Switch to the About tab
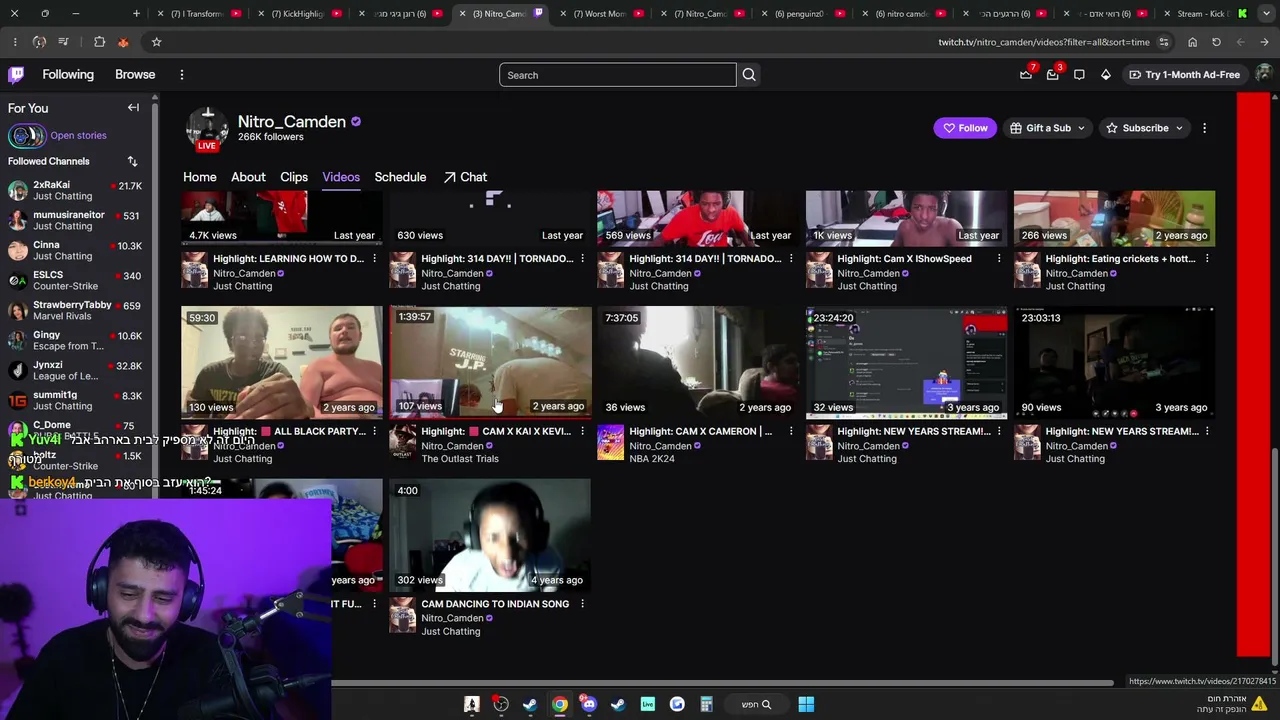Screen dimensions: 1280x720 click(248, 177)
